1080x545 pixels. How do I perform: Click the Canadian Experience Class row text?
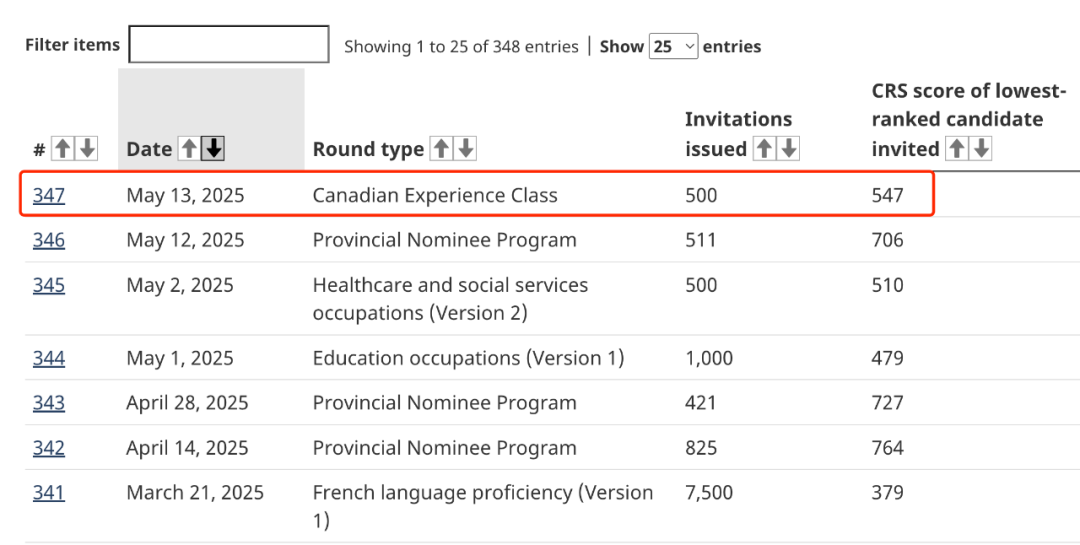(435, 195)
